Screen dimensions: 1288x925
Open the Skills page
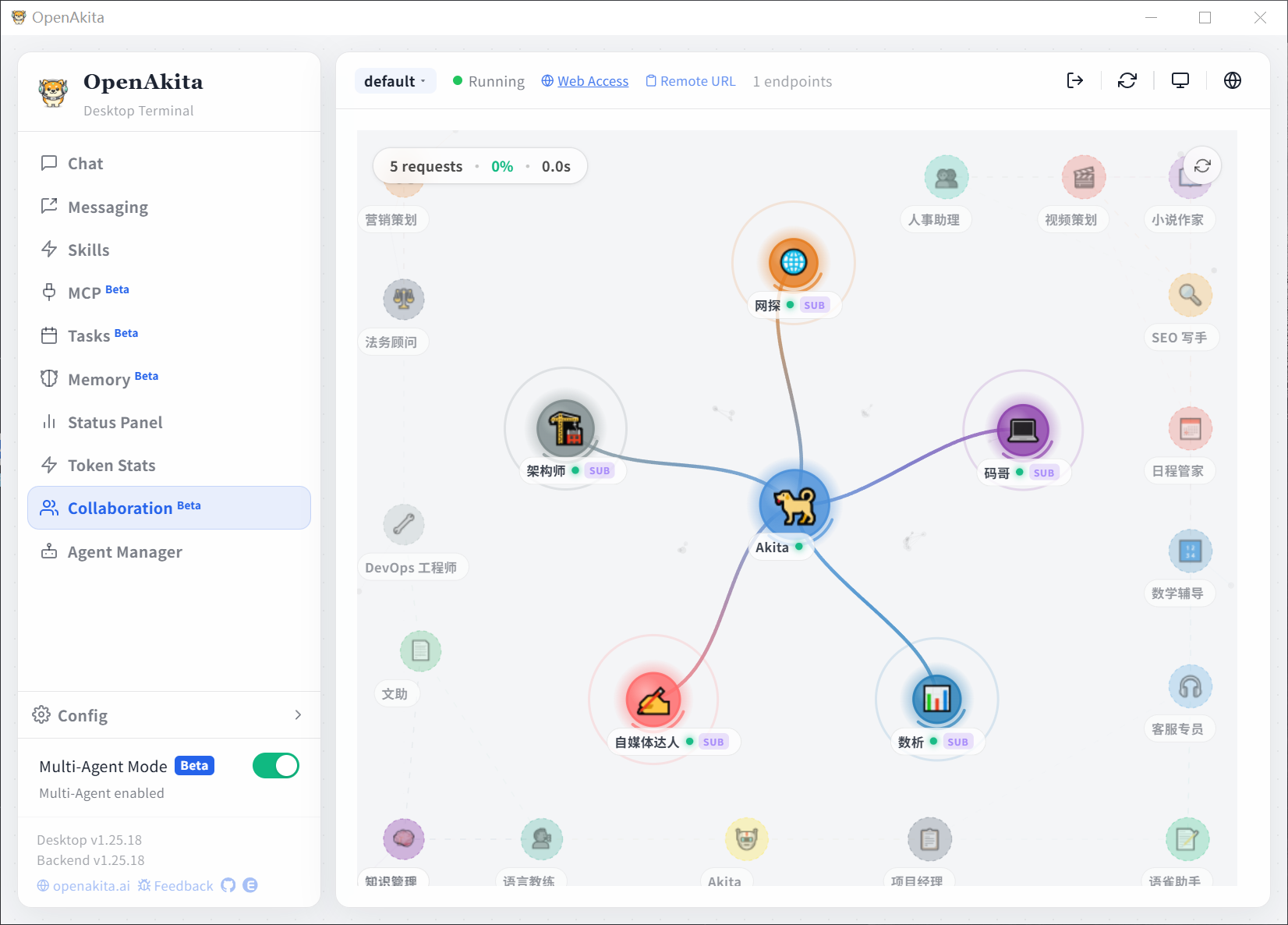tap(169, 250)
